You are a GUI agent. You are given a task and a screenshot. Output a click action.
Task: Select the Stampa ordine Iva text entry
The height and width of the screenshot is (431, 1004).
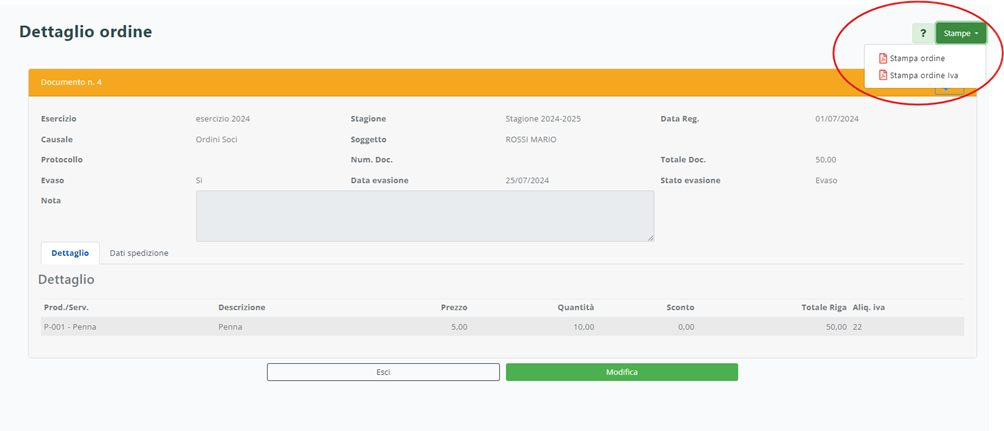pyautogui.click(x=924, y=75)
